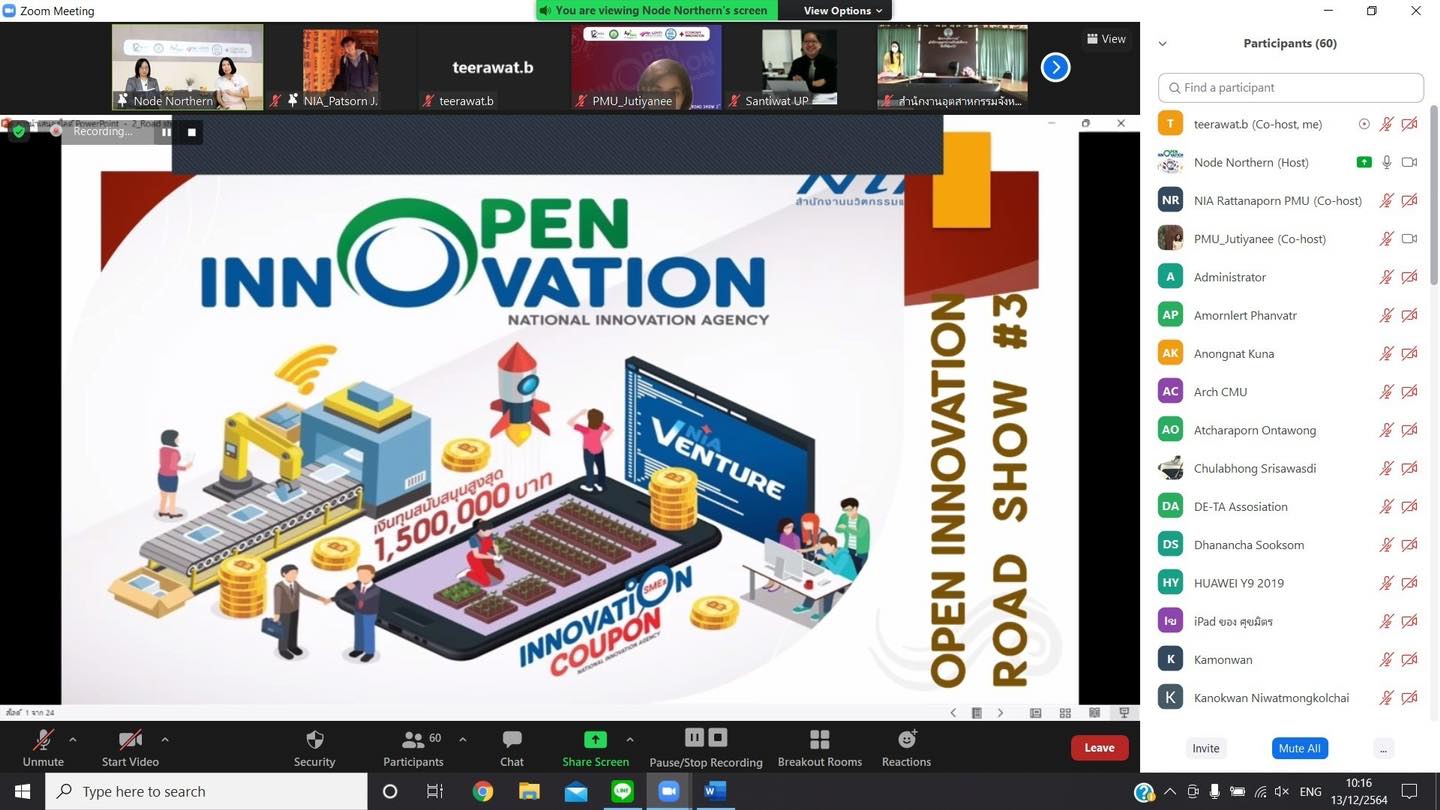This screenshot has height=810, width=1440.
Task: Open LINE app from the taskbar
Action: click(x=622, y=791)
